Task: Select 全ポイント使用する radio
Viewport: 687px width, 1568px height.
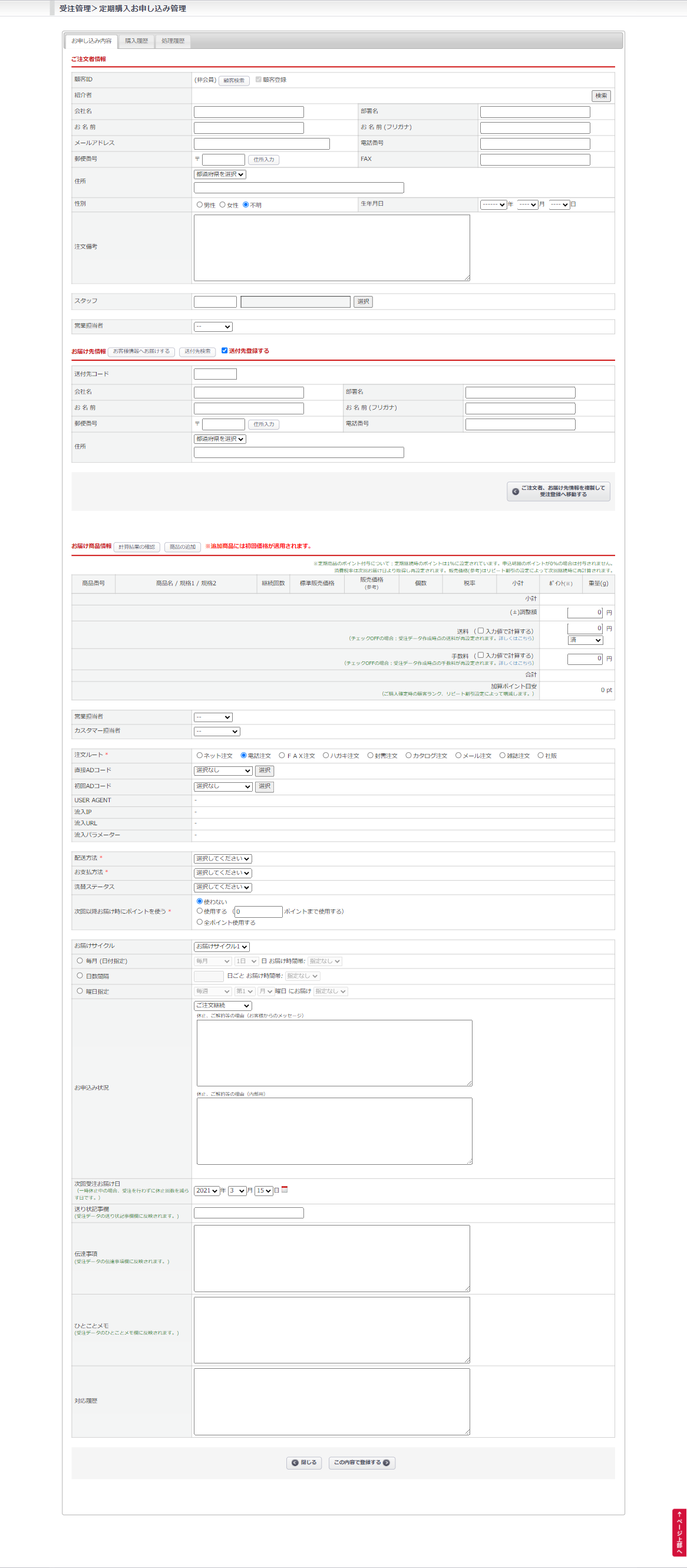Action: click(x=200, y=922)
